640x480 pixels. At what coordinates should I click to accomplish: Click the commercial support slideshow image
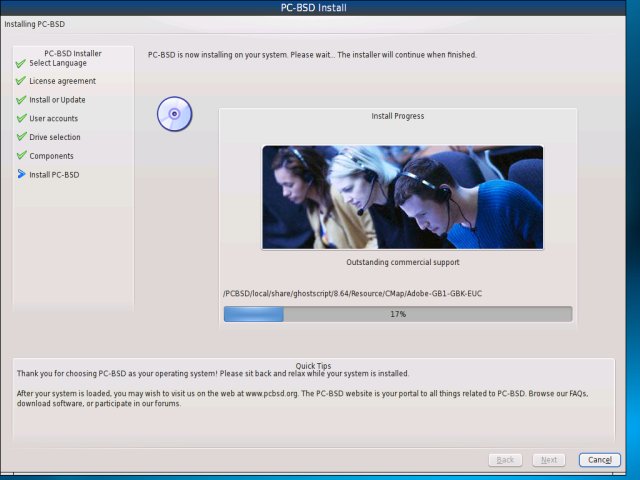coord(402,197)
